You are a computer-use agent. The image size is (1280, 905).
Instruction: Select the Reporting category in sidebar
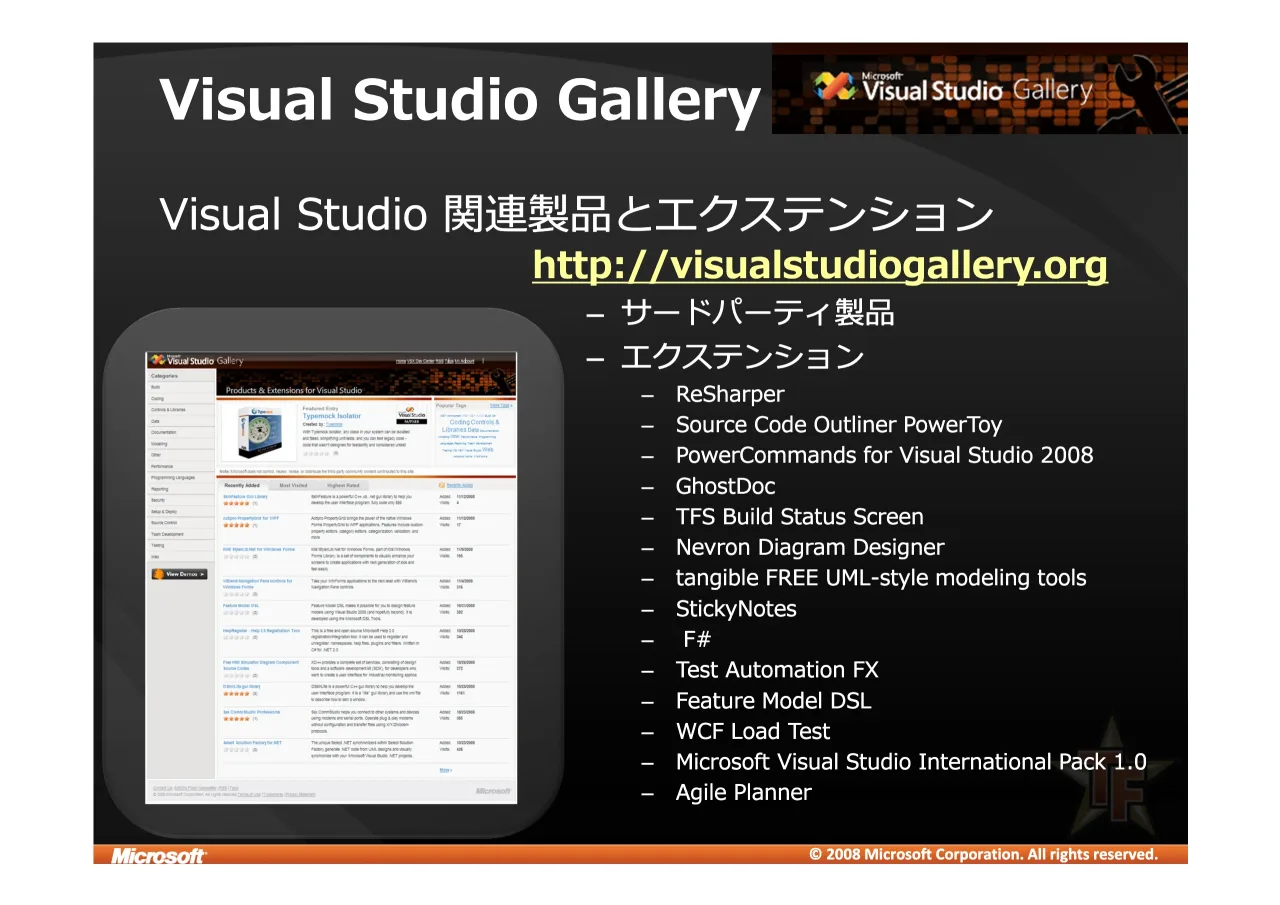pyautogui.click(x=181, y=489)
